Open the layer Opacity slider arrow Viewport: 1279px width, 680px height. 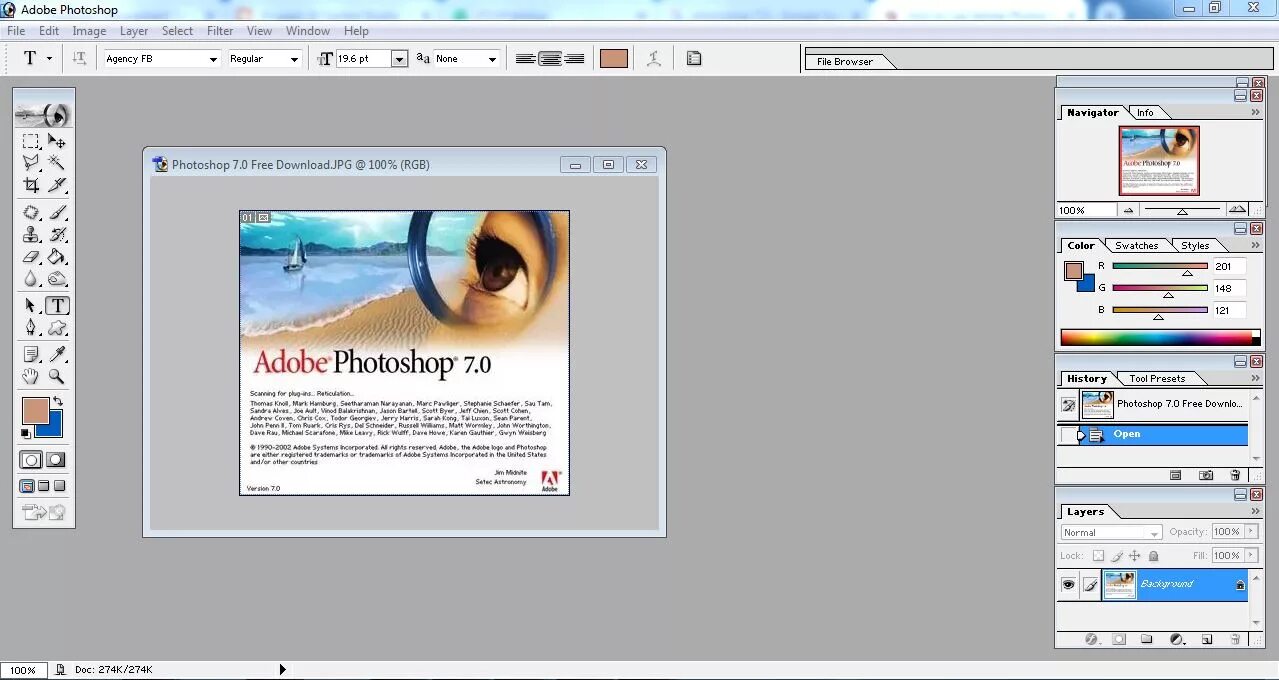pyautogui.click(x=1251, y=532)
